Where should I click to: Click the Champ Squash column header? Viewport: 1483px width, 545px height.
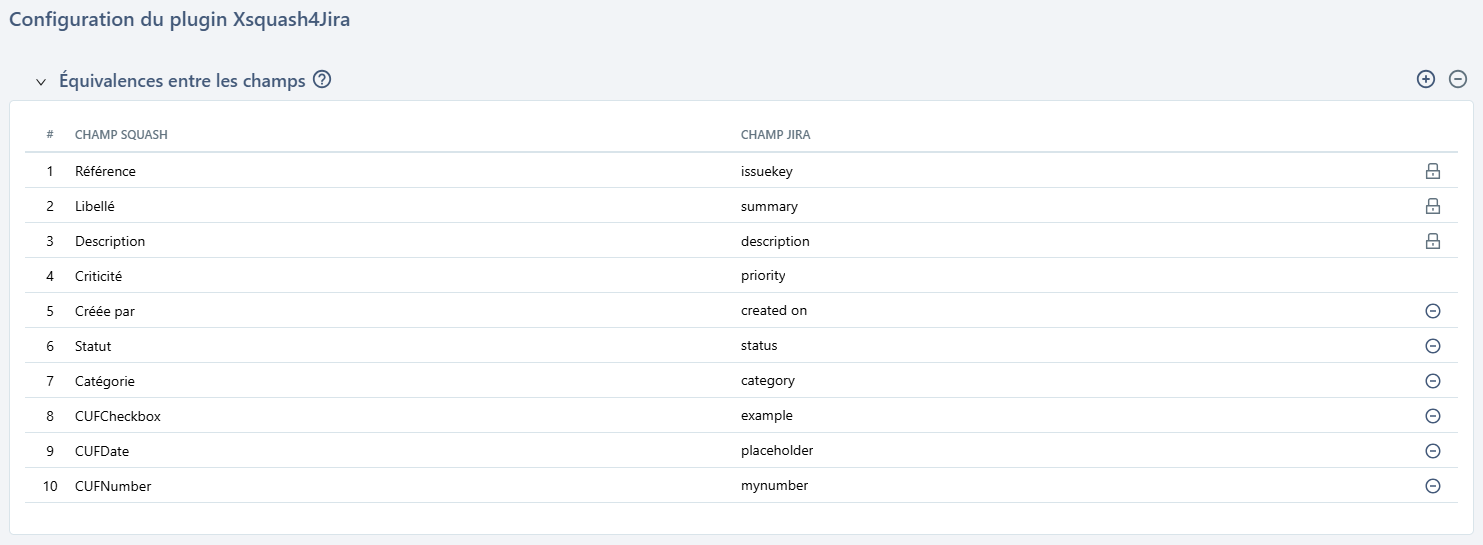pyautogui.click(x=121, y=135)
